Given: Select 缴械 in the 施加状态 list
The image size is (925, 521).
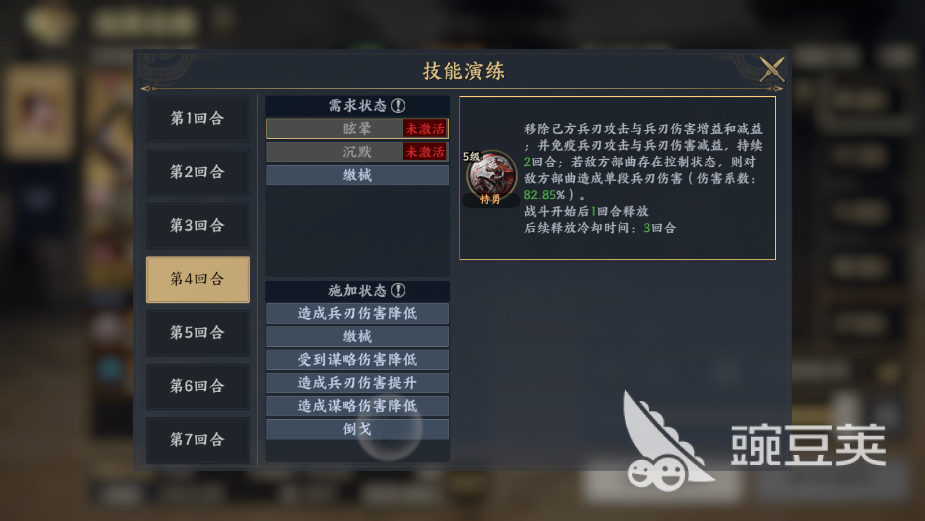Looking at the screenshot, I should pyautogui.click(x=357, y=336).
